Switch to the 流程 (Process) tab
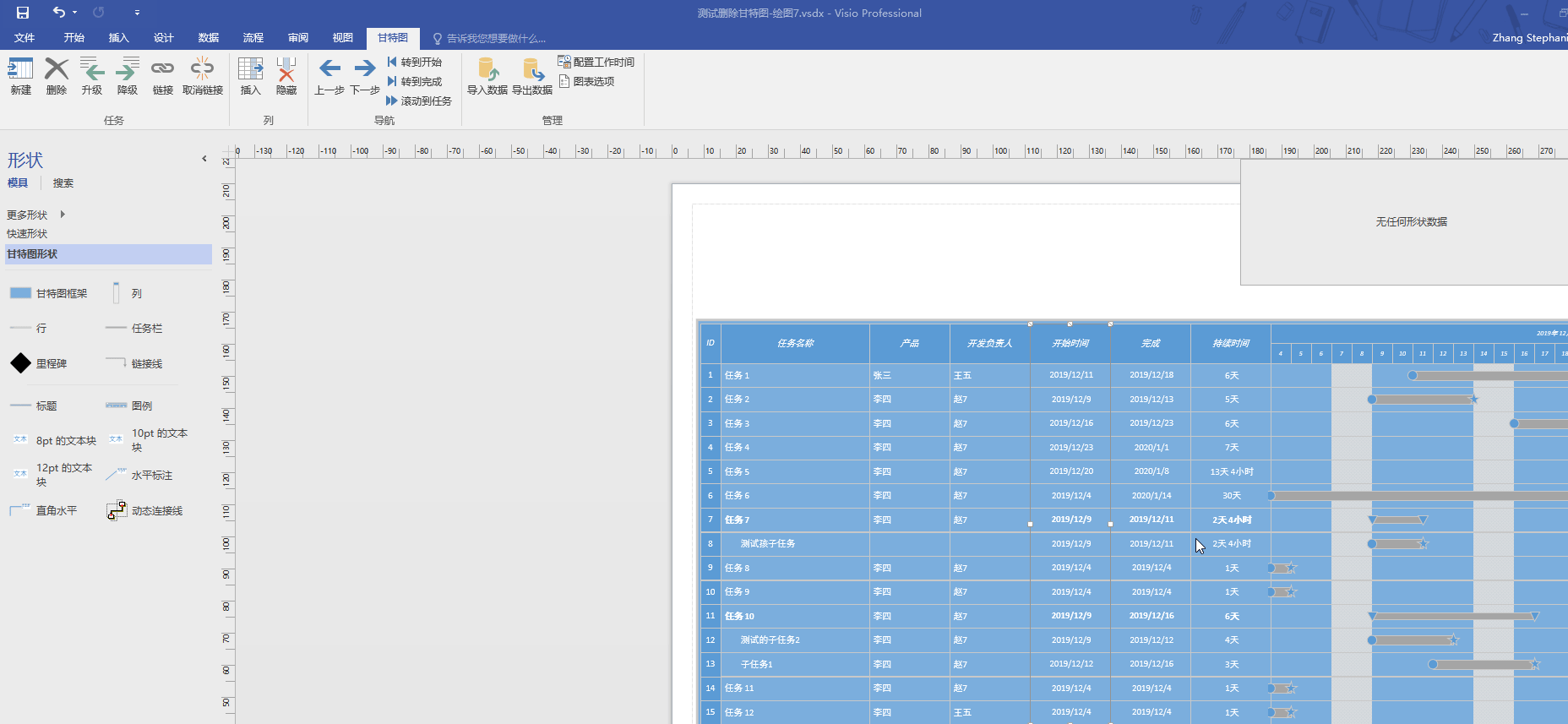 coord(253,37)
